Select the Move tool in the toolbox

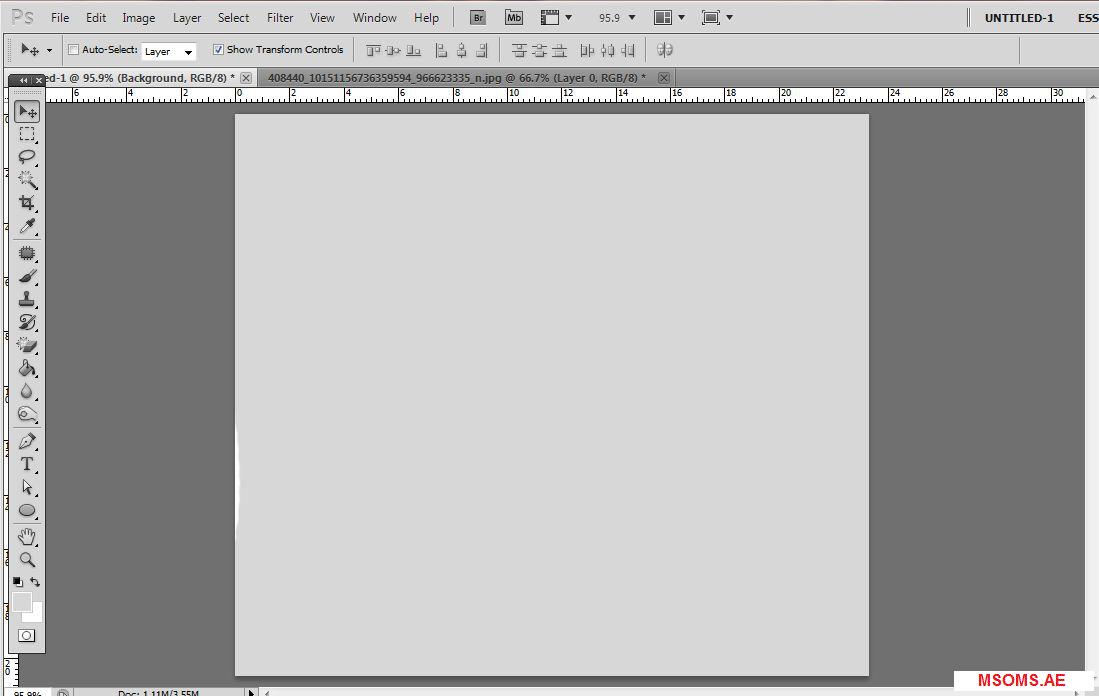tap(27, 111)
